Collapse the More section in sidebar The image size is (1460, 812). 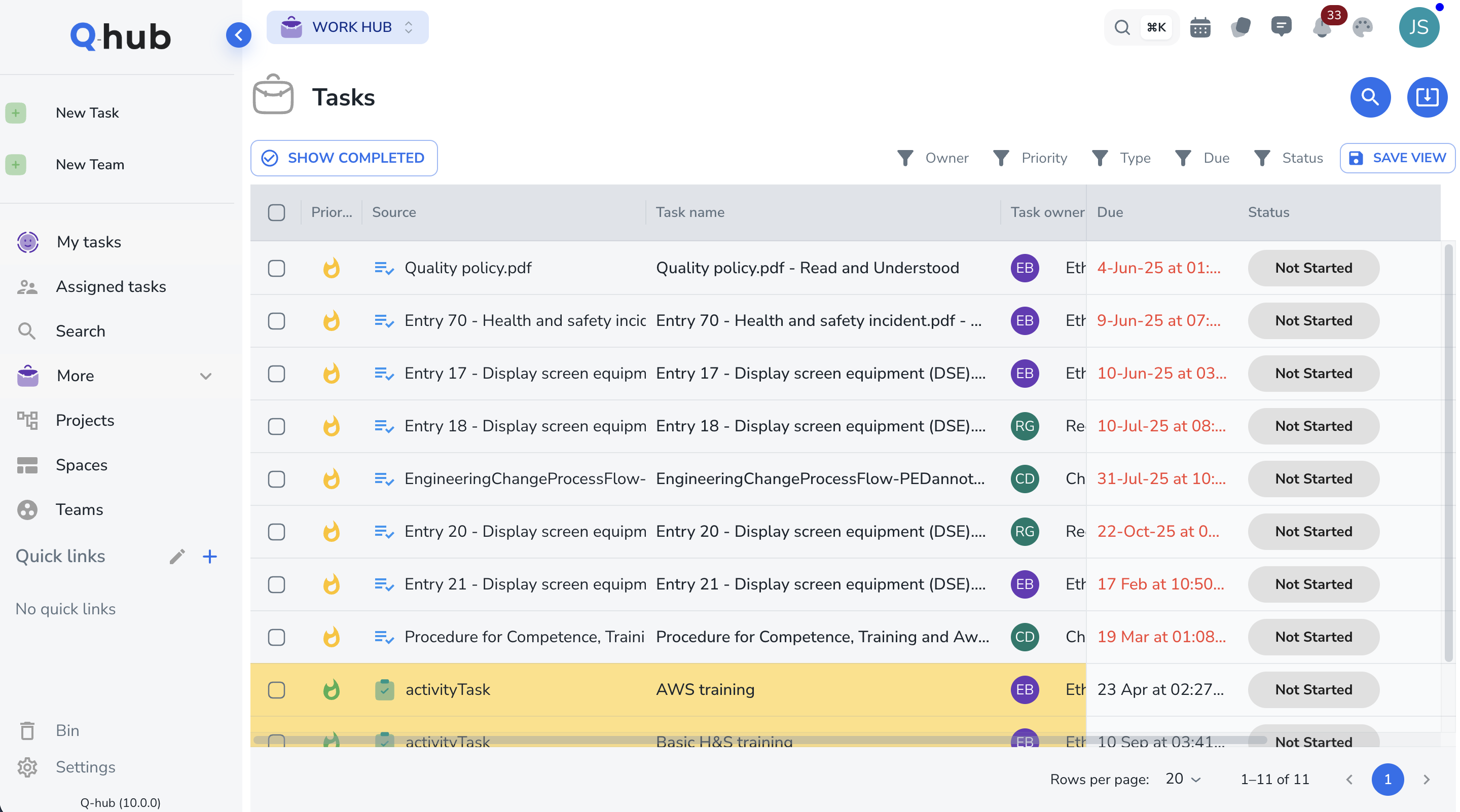206,376
